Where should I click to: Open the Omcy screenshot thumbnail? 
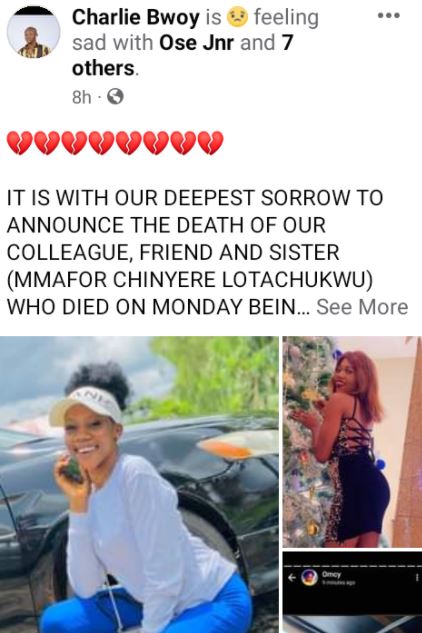click(x=352, y=592)
